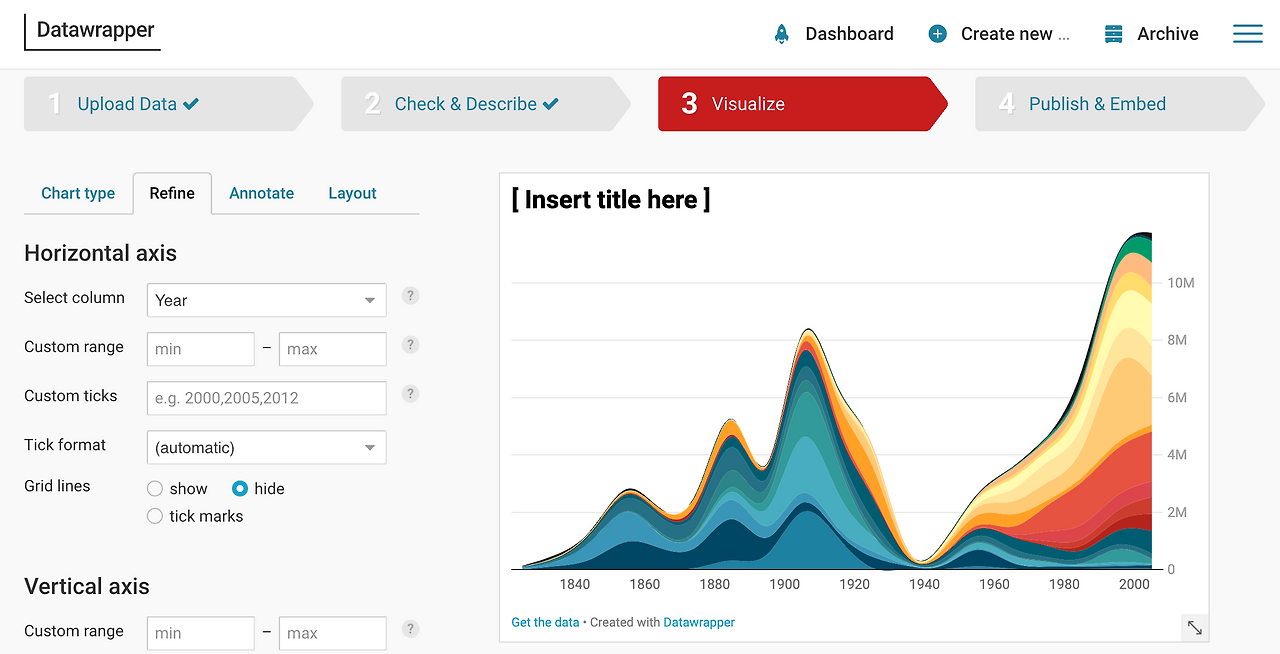Click the 1900 horizontal axis label
This screenshot has width=1280, height=654.
pyautogui.click(x=785, y=584)
